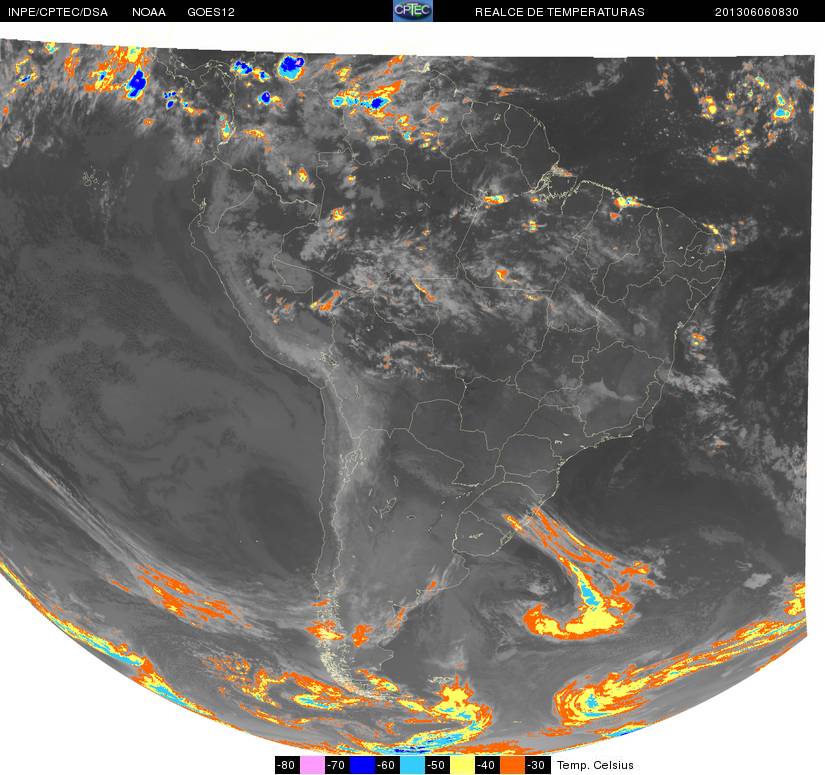Click the CPTEC logo in header
The height and width of the screenshot is (775, 825).
tap(413, 11)
